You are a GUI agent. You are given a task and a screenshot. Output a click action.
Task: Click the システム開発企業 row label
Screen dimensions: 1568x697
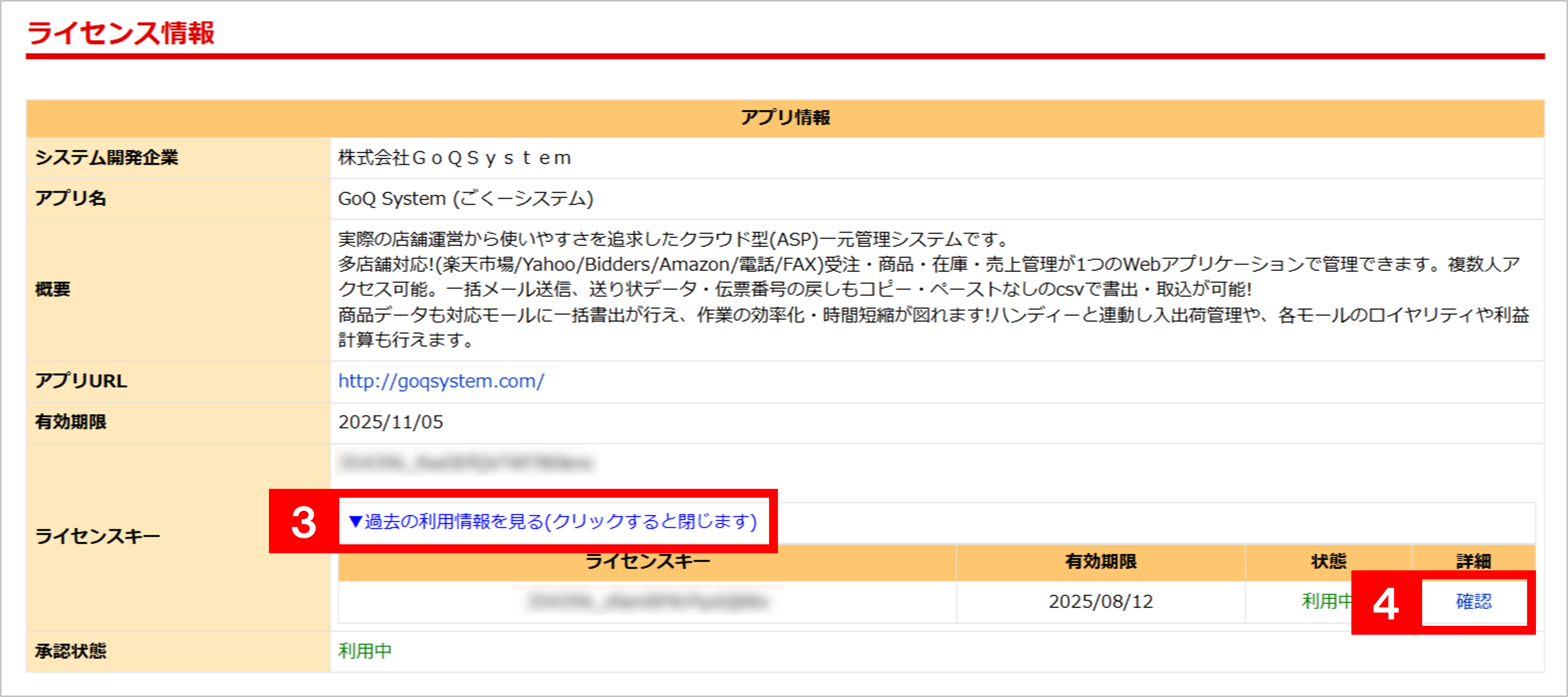tap(106, 158)
